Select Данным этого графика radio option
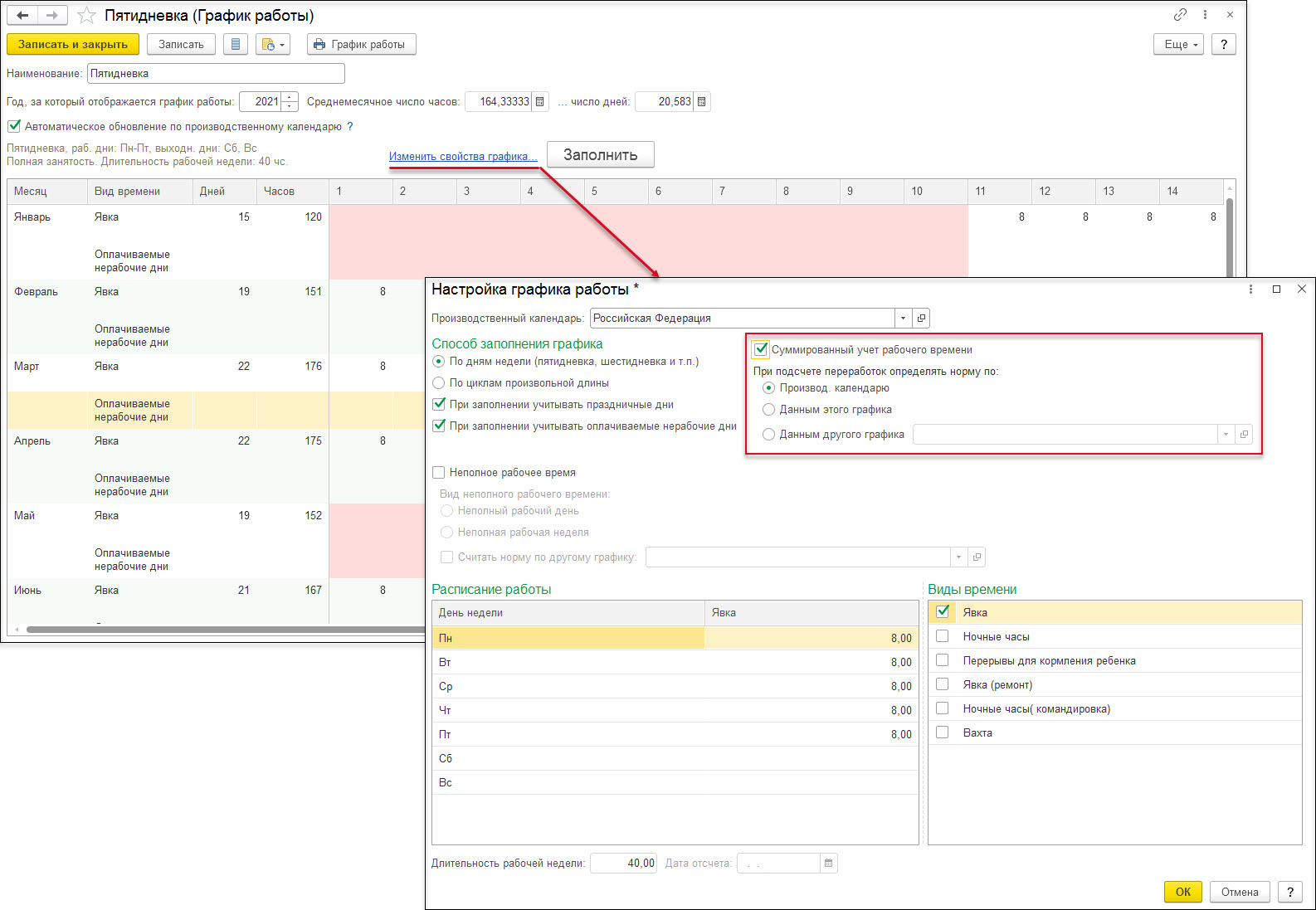 tap(768, 410)
